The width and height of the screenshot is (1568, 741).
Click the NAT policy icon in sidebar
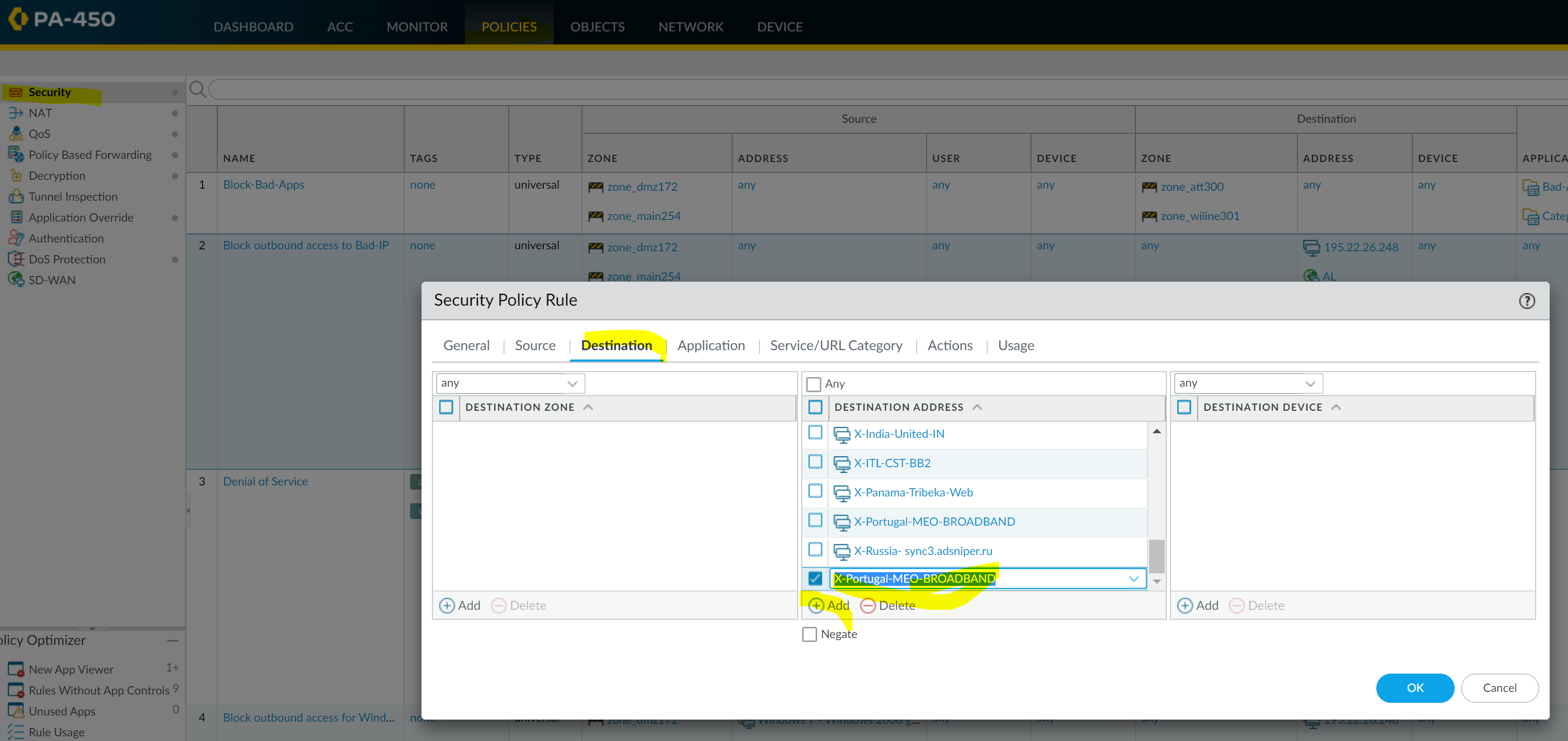tap(15, 113)
